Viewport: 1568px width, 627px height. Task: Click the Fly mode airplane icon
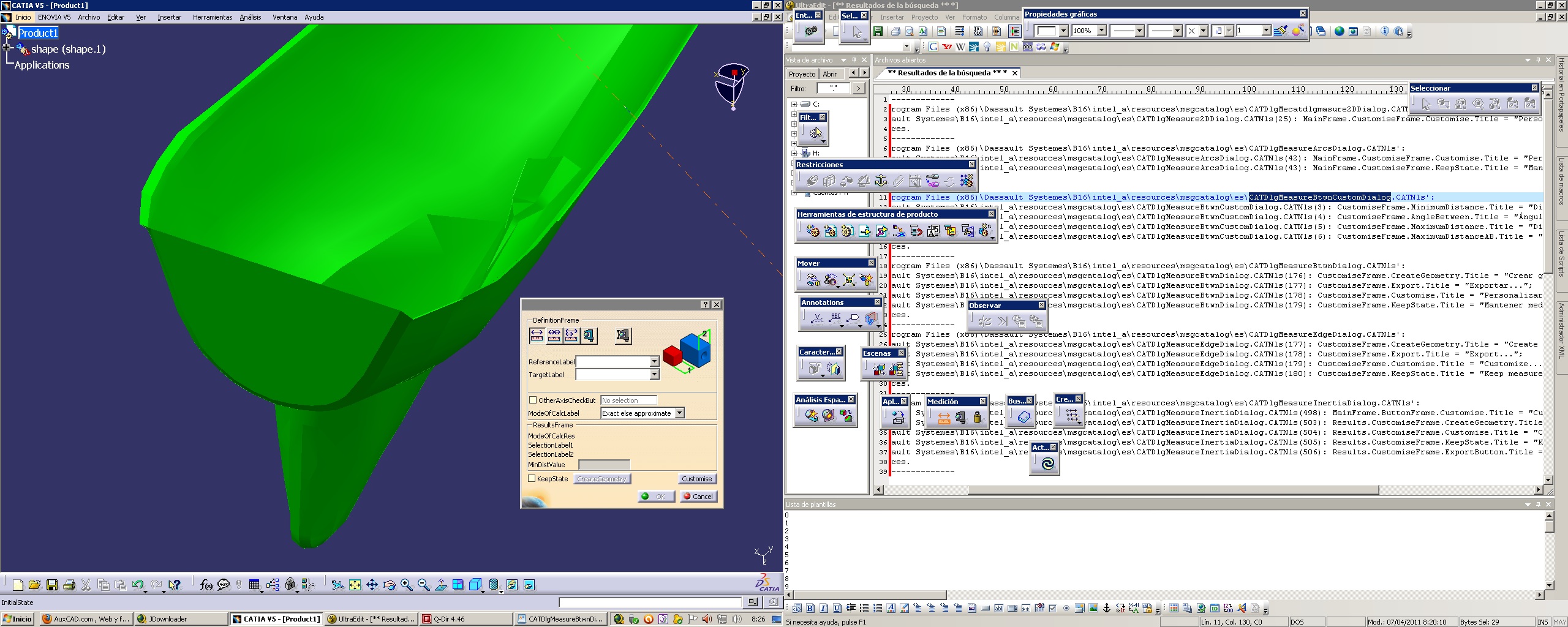(338, 585)
